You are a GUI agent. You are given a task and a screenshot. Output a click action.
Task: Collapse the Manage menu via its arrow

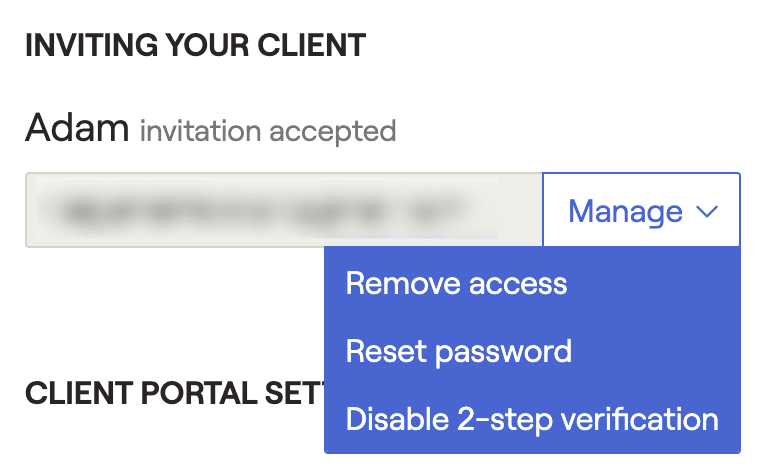coord(707,212)
